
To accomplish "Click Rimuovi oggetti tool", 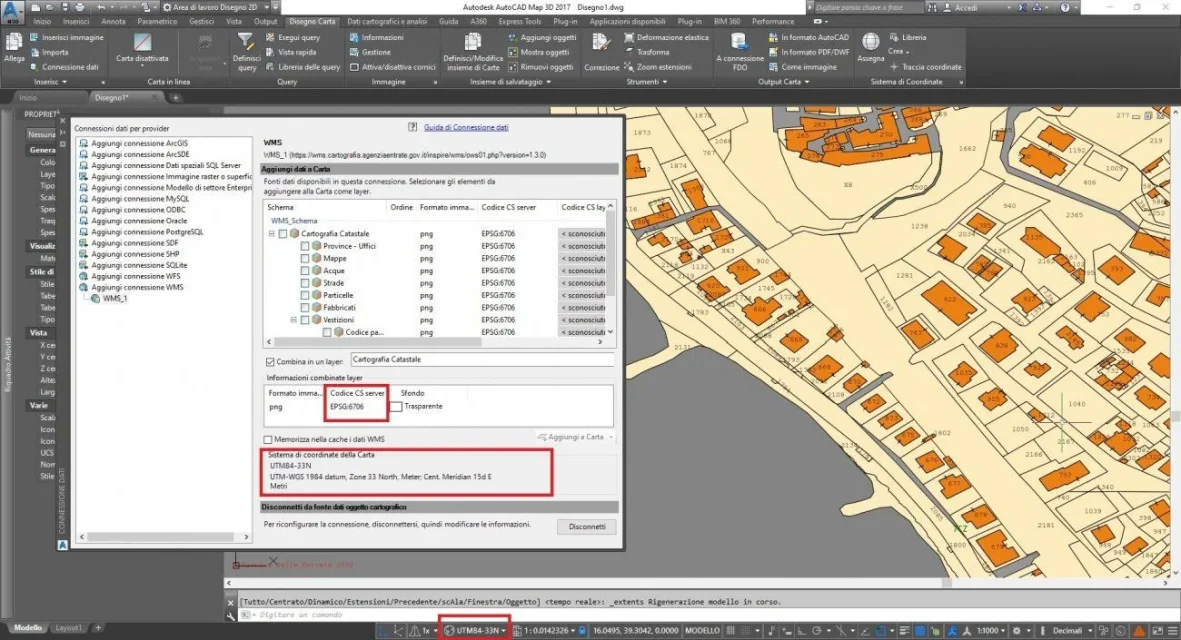I will click(540, 67).
